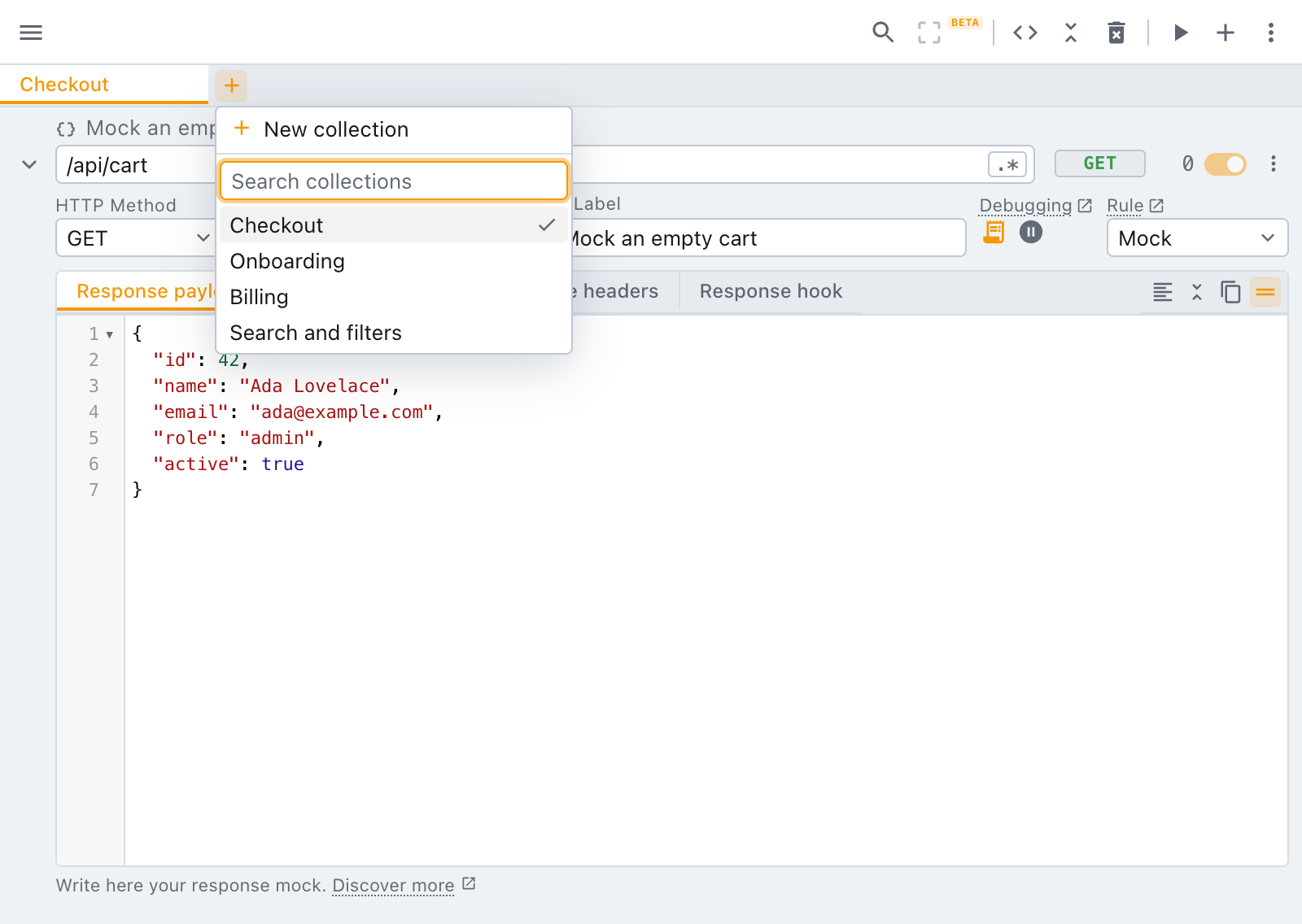Click the true value on line 6
The height and width of the screenshot is (924, 1302).
point(282,464)
